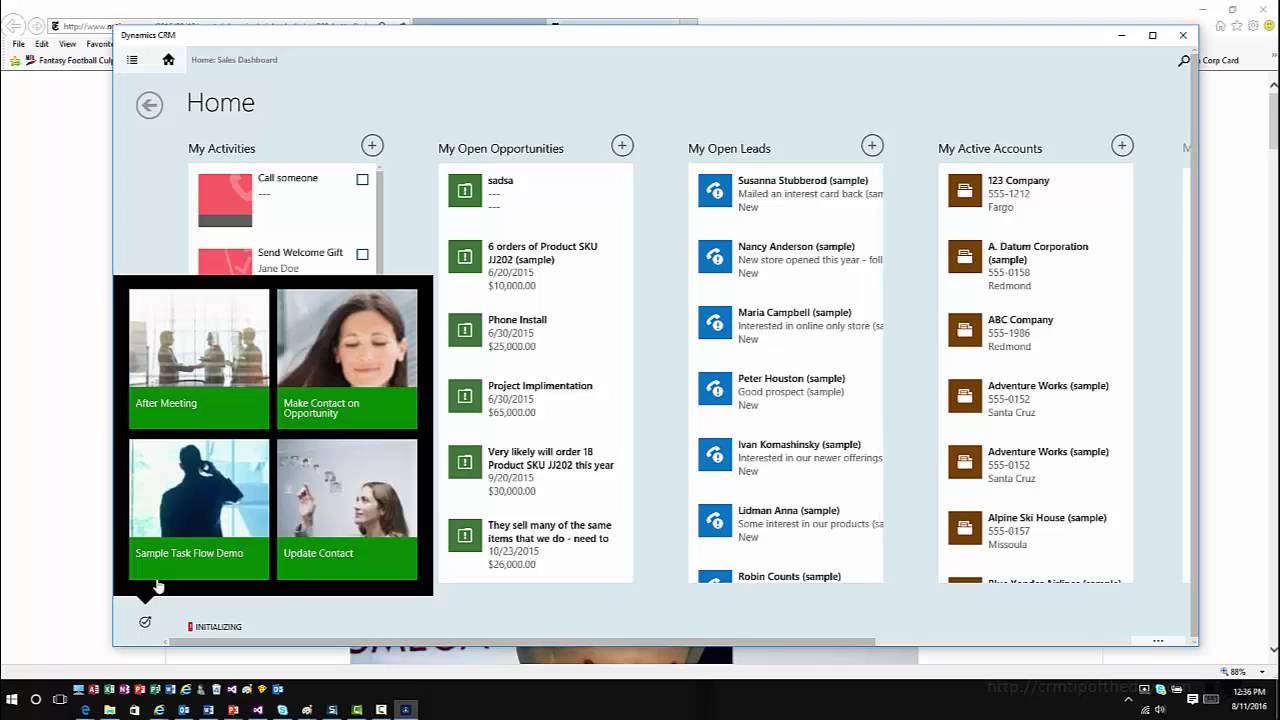Check the Send Welcome Gift checkbox
Image resolution: width=1280 pixels, height=720 pixels.
[362, 254]
